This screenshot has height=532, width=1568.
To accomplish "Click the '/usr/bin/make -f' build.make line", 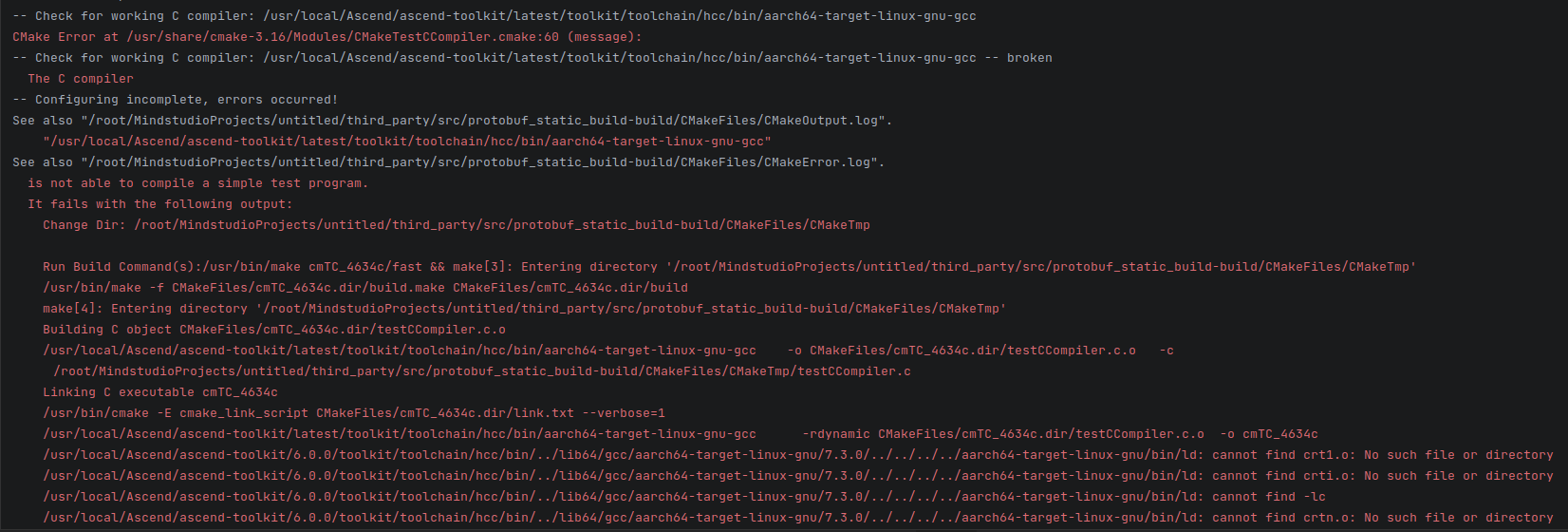I will pos(365,288).
